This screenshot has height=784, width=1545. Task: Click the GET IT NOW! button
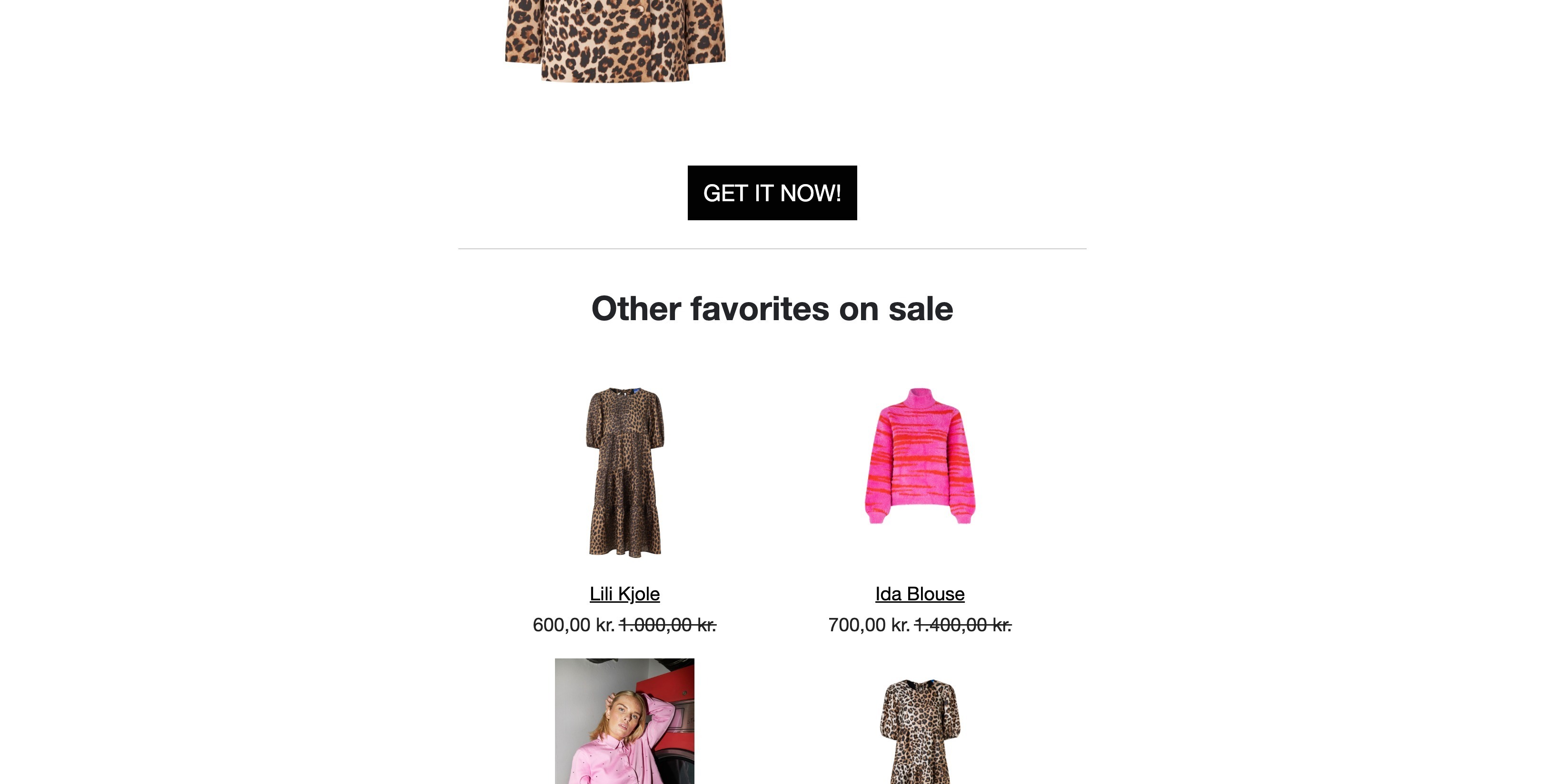tap(772, 193)
